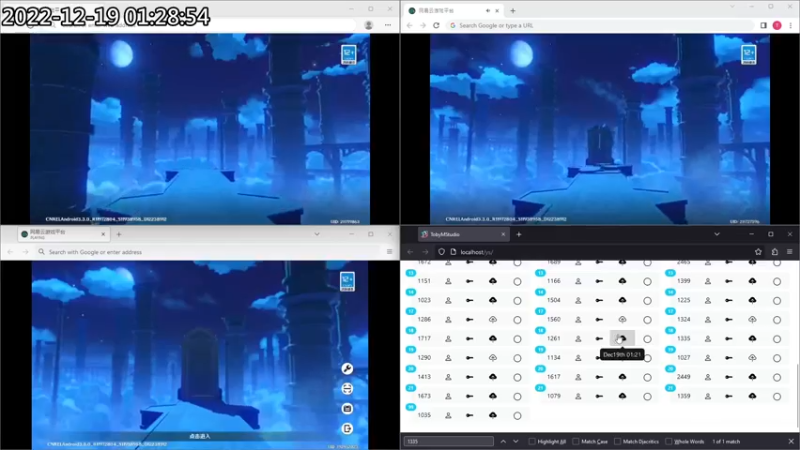Jump to previous find match arrow

tap(503, 441)
